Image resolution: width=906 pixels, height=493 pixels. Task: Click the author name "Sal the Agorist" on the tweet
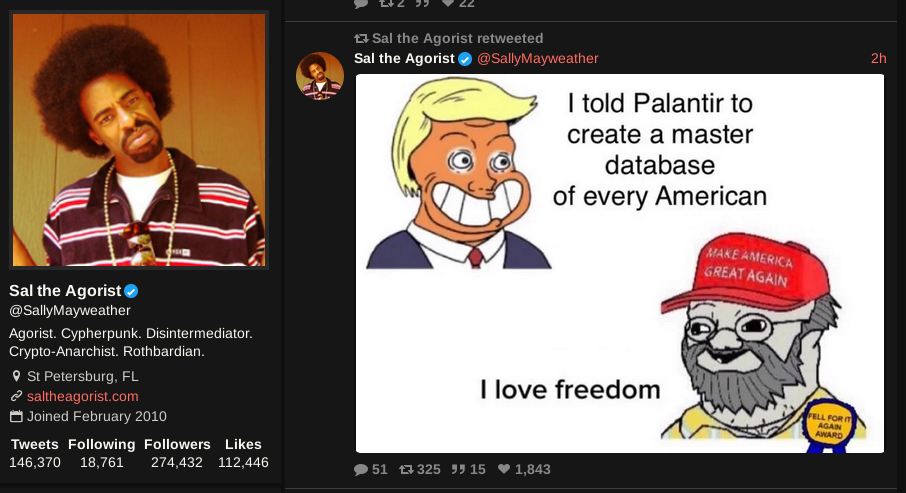point(404,59)
